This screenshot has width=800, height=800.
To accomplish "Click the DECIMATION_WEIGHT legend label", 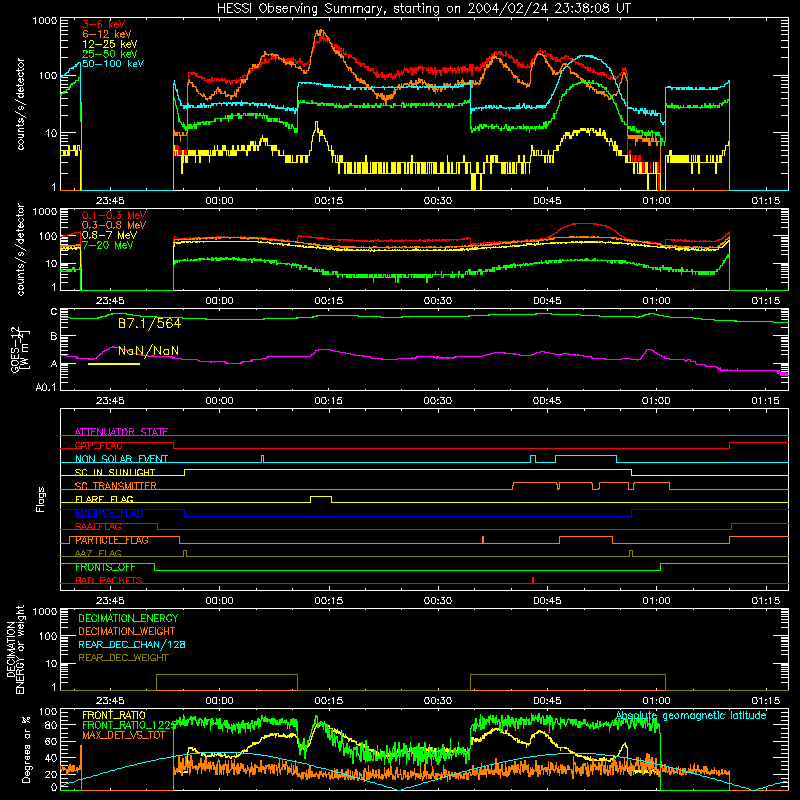I will [x=127, y=631].
